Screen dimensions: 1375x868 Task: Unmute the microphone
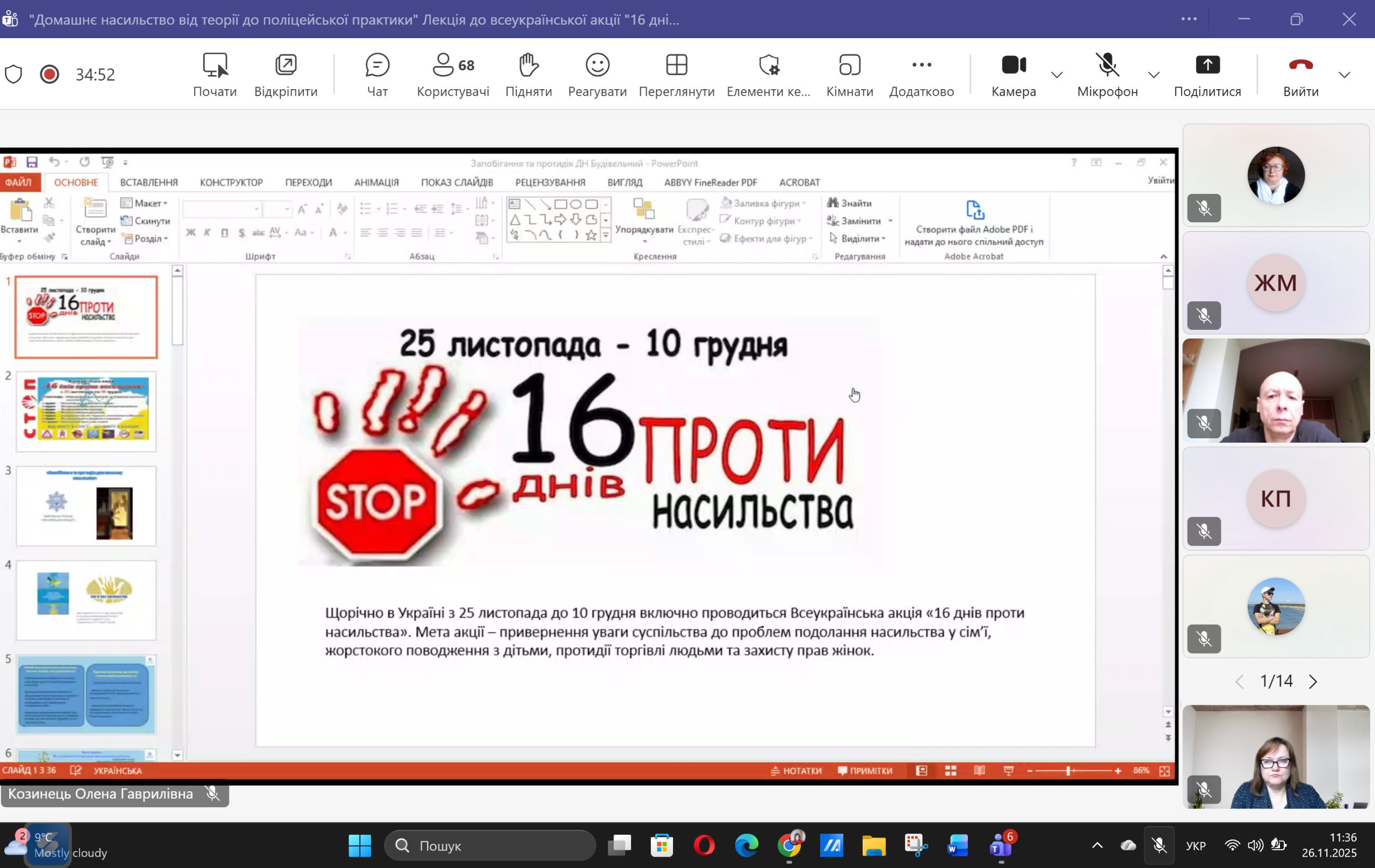pyautogui.click(x=1106, y=64)
